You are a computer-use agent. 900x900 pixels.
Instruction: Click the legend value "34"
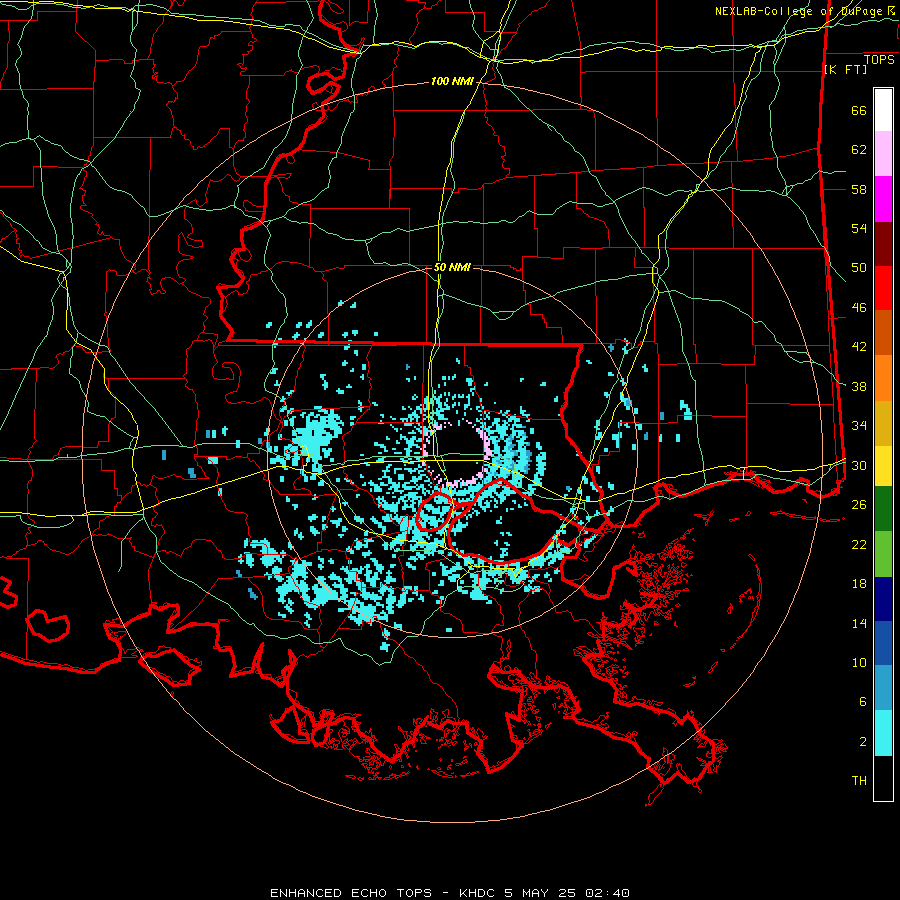click(x=859, y=425)
